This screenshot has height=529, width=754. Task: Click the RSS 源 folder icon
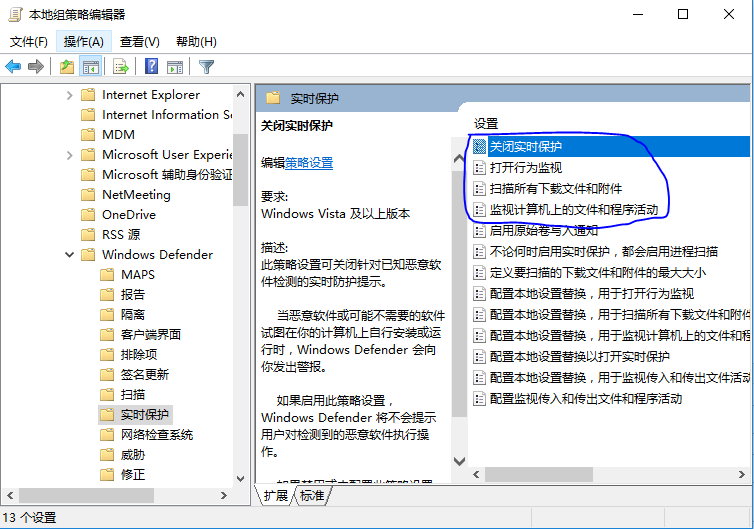[88, 235]
